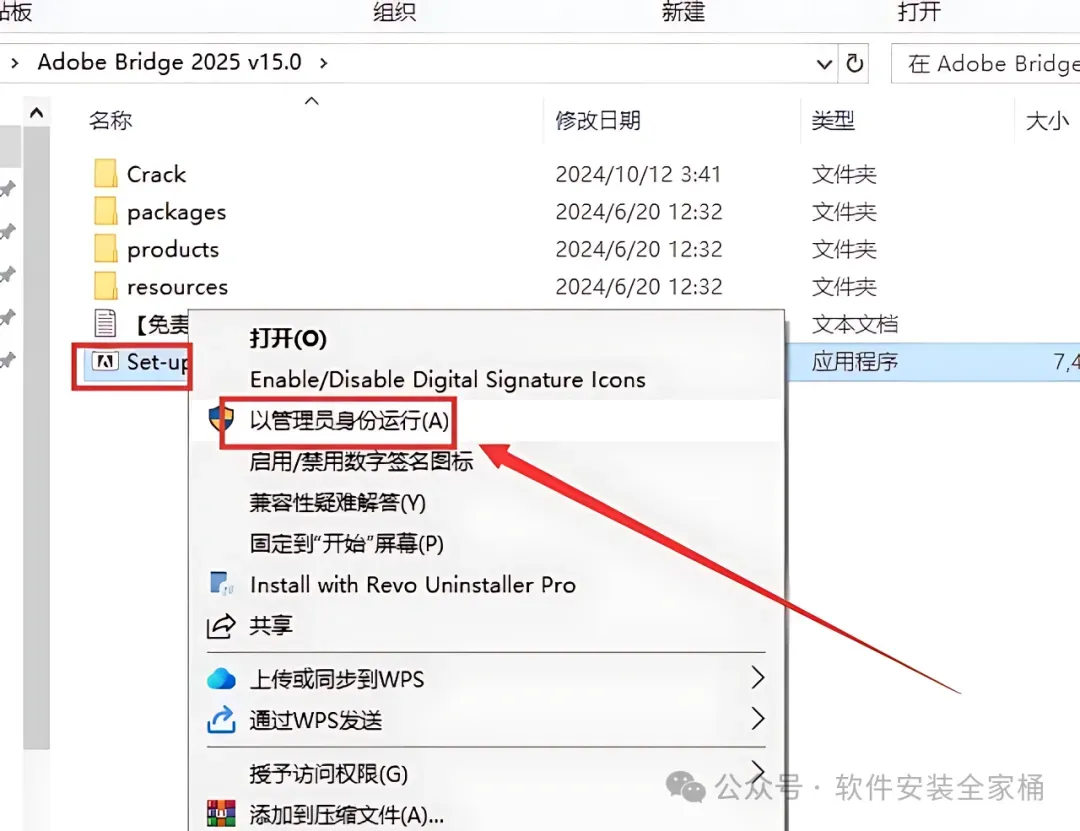Select the resources folder icon
This screenshot has height=831, width=1080.
tap(105, 286)
